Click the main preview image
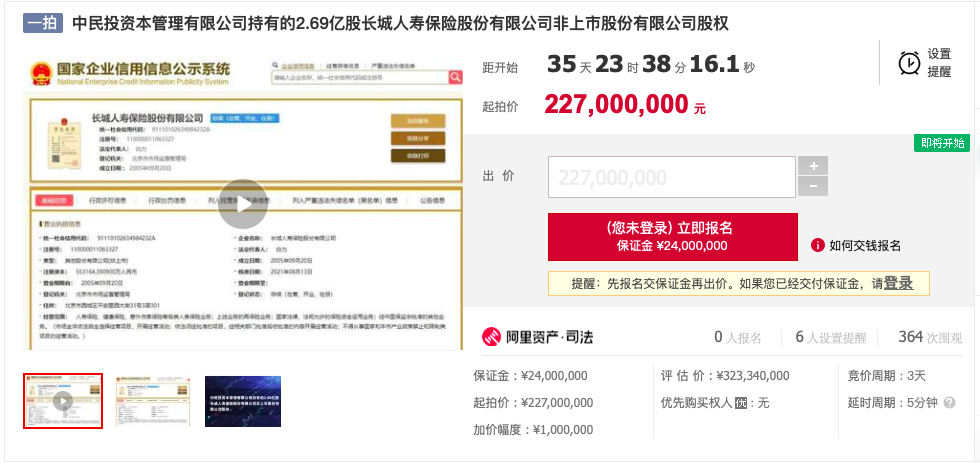980x465 pixels. point(243,203)
